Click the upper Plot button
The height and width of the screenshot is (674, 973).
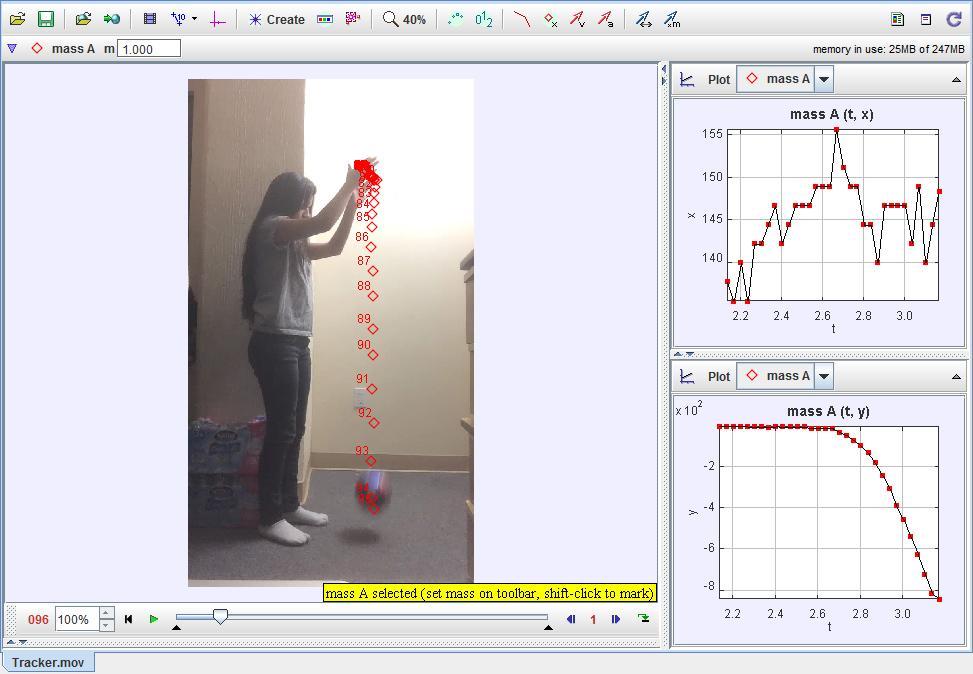719,79
